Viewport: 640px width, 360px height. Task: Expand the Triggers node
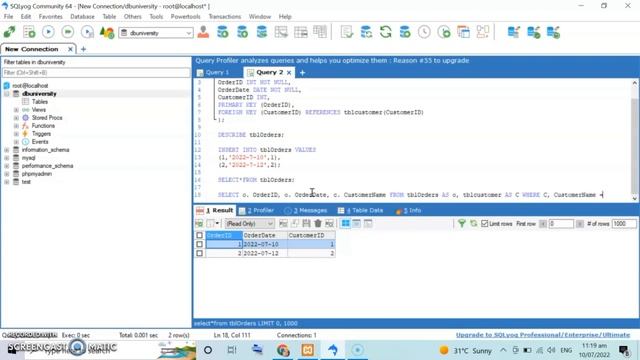pyautogui.click(x=16, y=134)
